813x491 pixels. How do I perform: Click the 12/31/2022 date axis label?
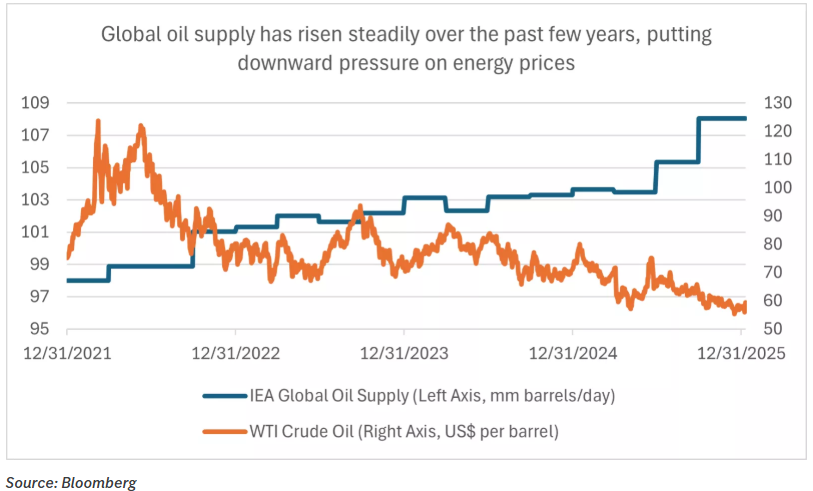236,352
